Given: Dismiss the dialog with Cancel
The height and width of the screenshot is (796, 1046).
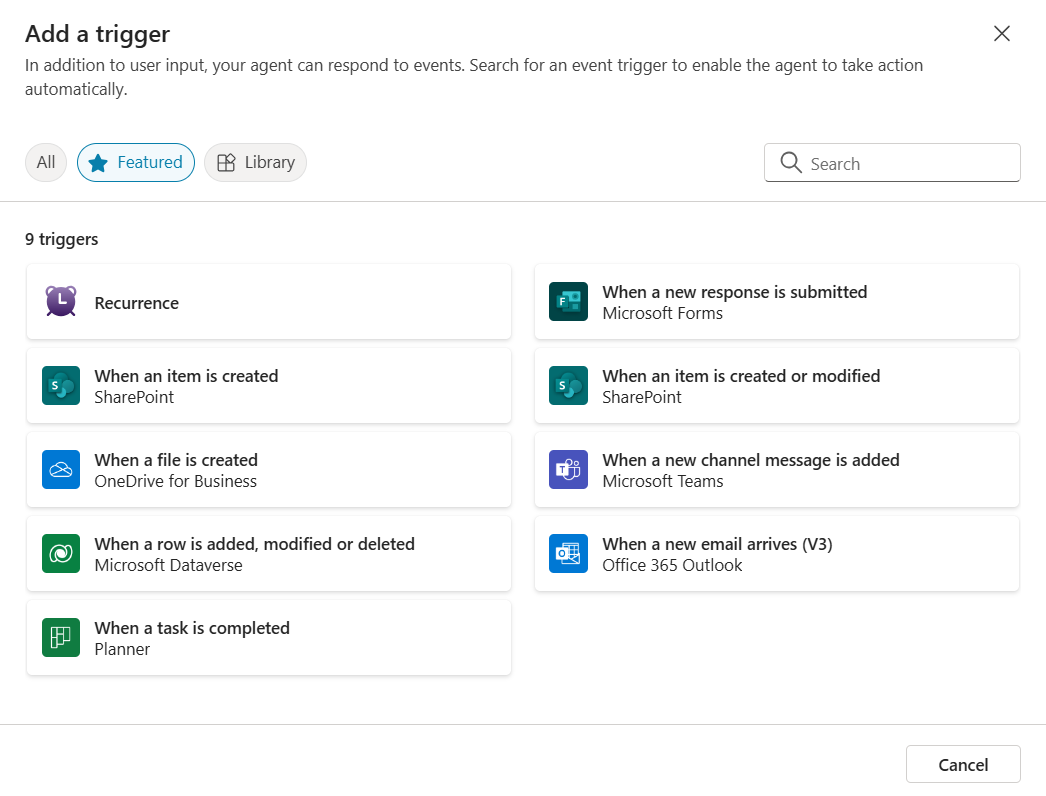Looking at the screenshot, I should (962, 763).
